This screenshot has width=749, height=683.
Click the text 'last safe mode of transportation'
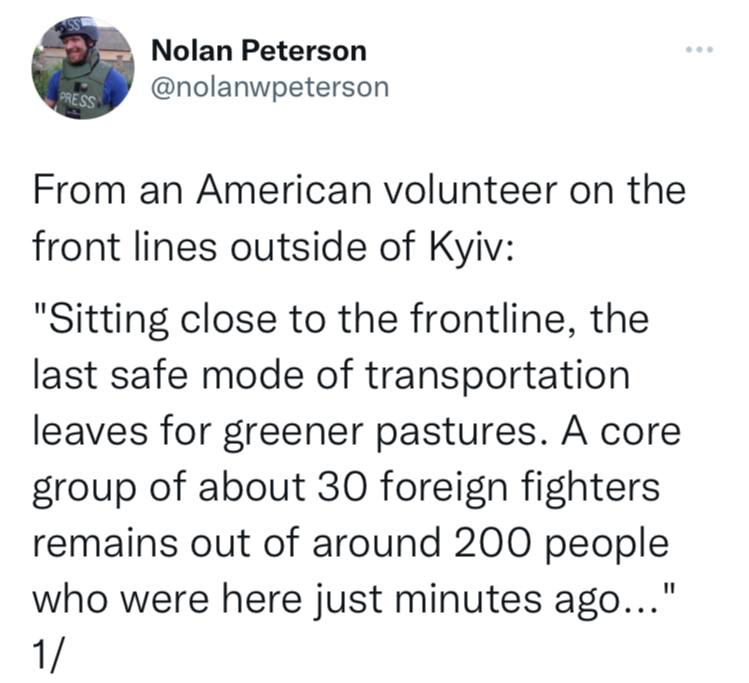331,375
